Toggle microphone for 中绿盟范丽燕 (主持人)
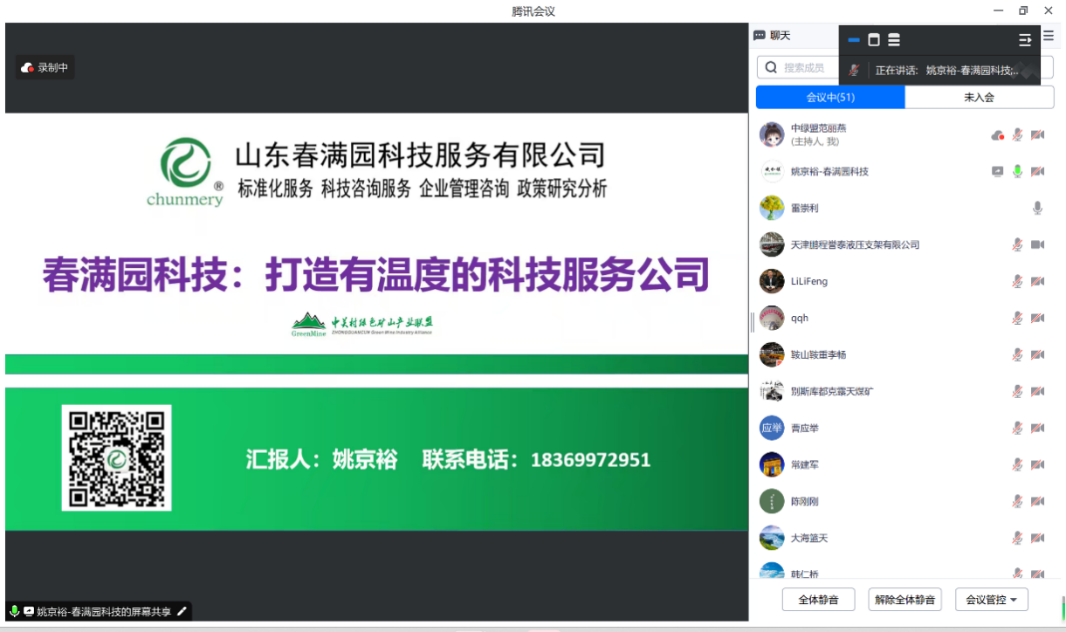Screen dimensions: 1066x632 1017,135
